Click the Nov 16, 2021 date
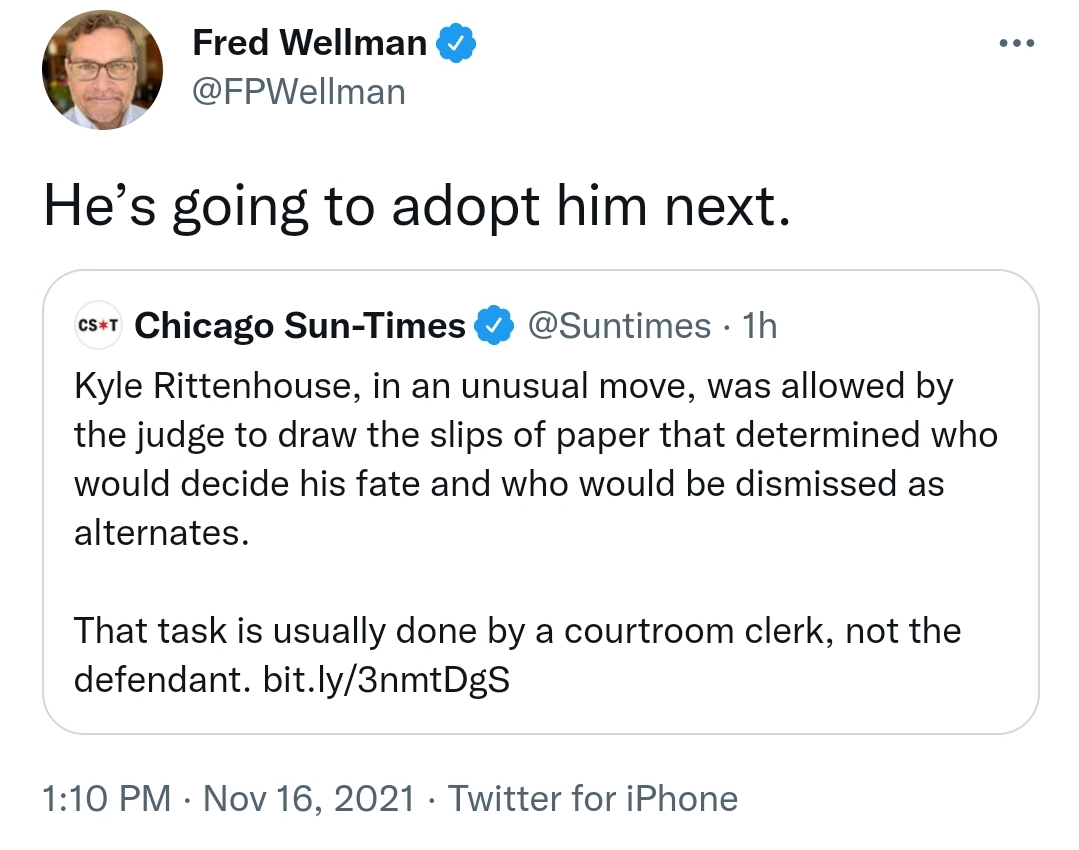 click(x=309, y=799)
